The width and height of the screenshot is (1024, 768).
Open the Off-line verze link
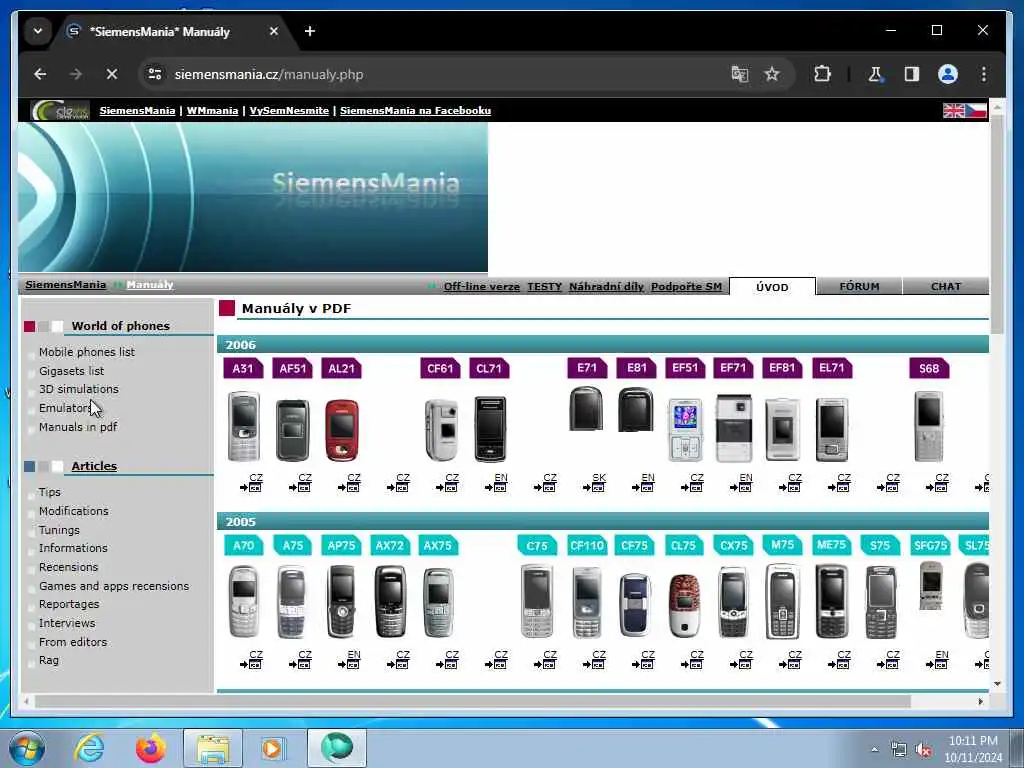pos(482,287)
